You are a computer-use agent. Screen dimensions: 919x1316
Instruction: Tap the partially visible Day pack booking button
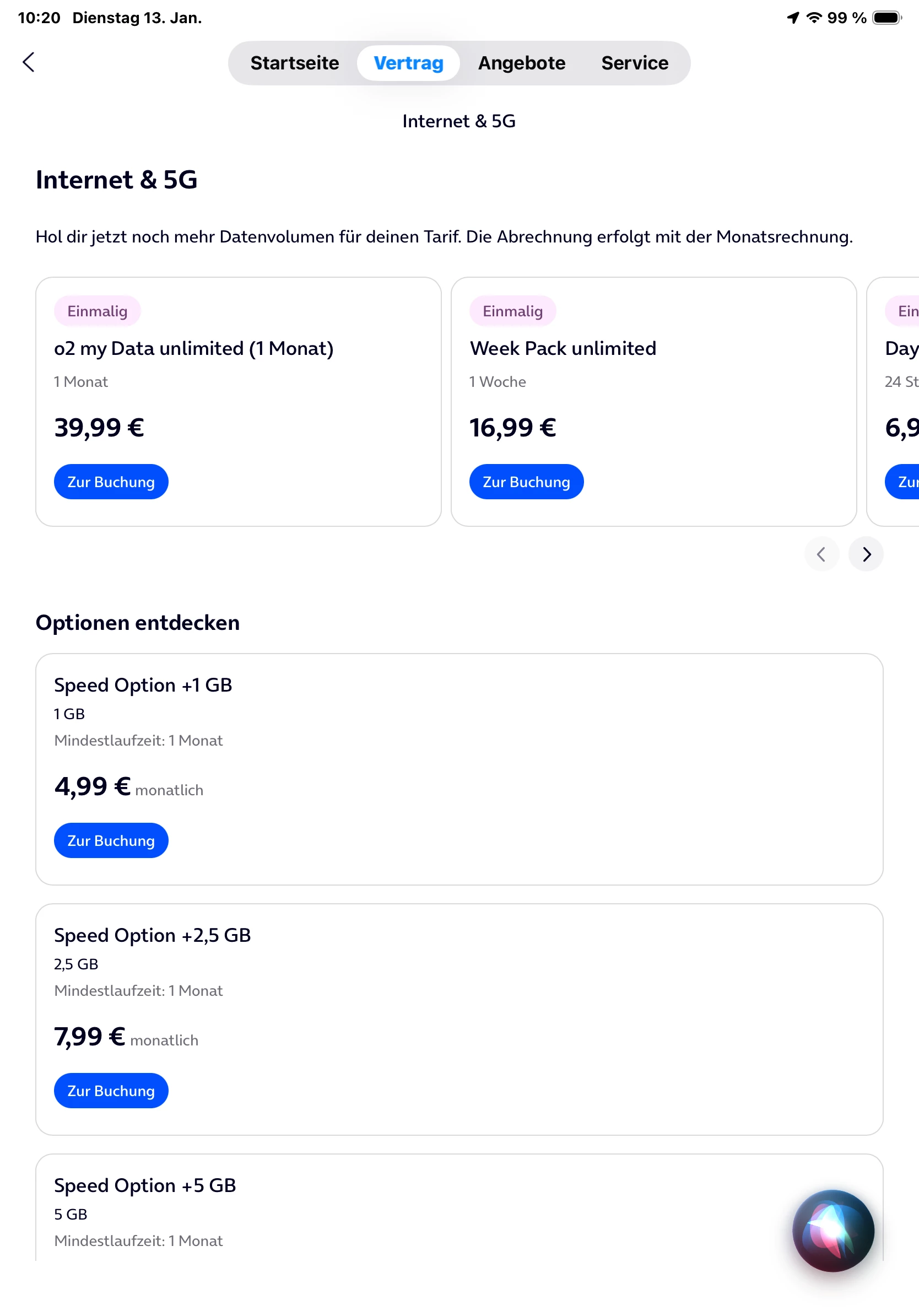pos(905,482)
